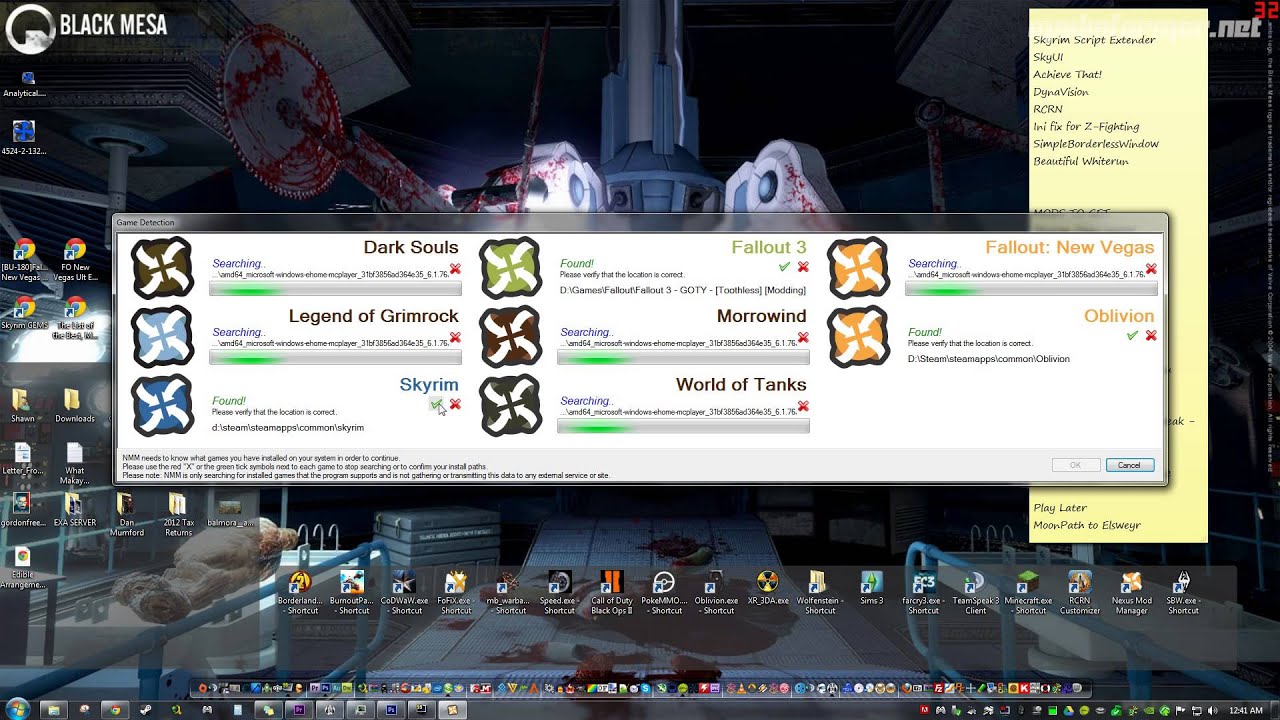Click the Legend of Grimrock game icon
The width and height of the screenshot is (1280, 720).
pos(162,337)
